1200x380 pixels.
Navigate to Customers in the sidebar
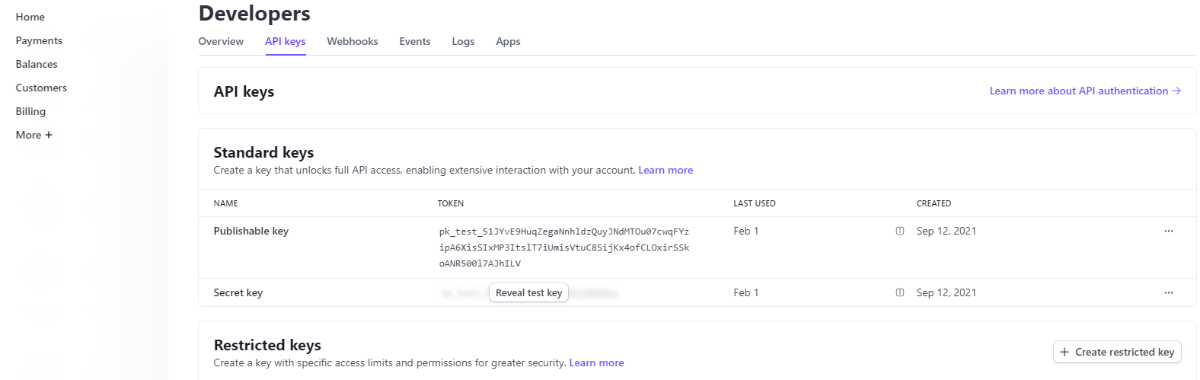[41, 88]
